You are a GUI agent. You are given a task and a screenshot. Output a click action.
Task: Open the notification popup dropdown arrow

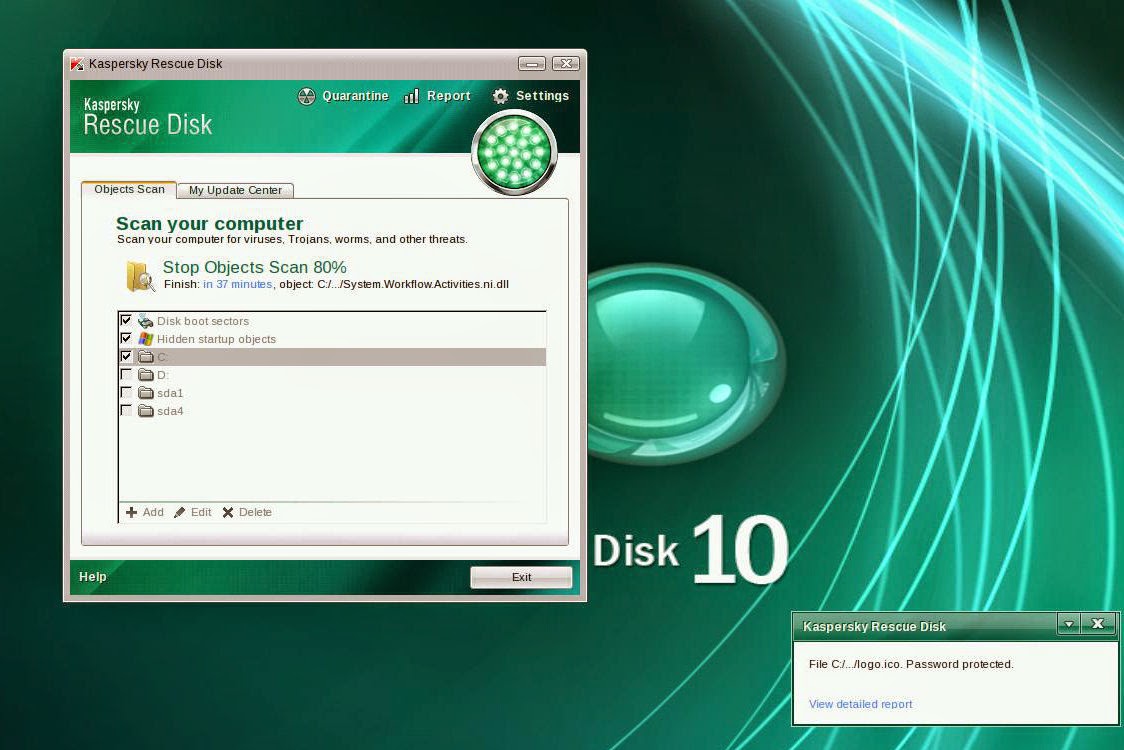1069,624
